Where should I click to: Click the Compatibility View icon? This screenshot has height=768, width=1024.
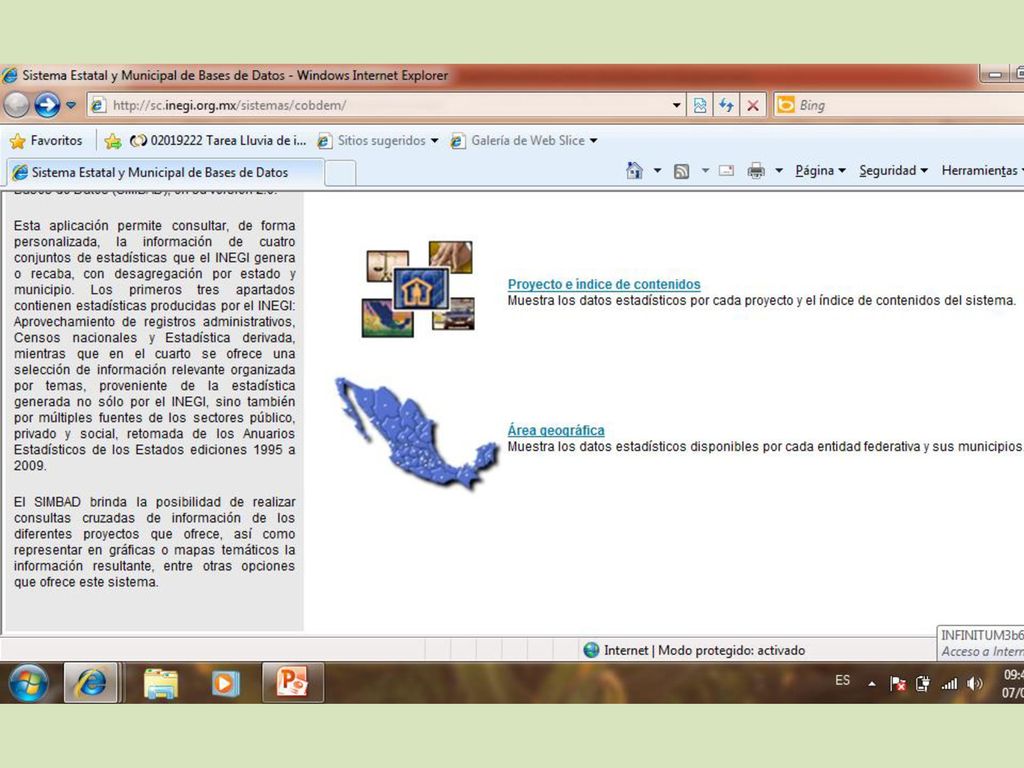pyautogui.click(x=699, y=105)
